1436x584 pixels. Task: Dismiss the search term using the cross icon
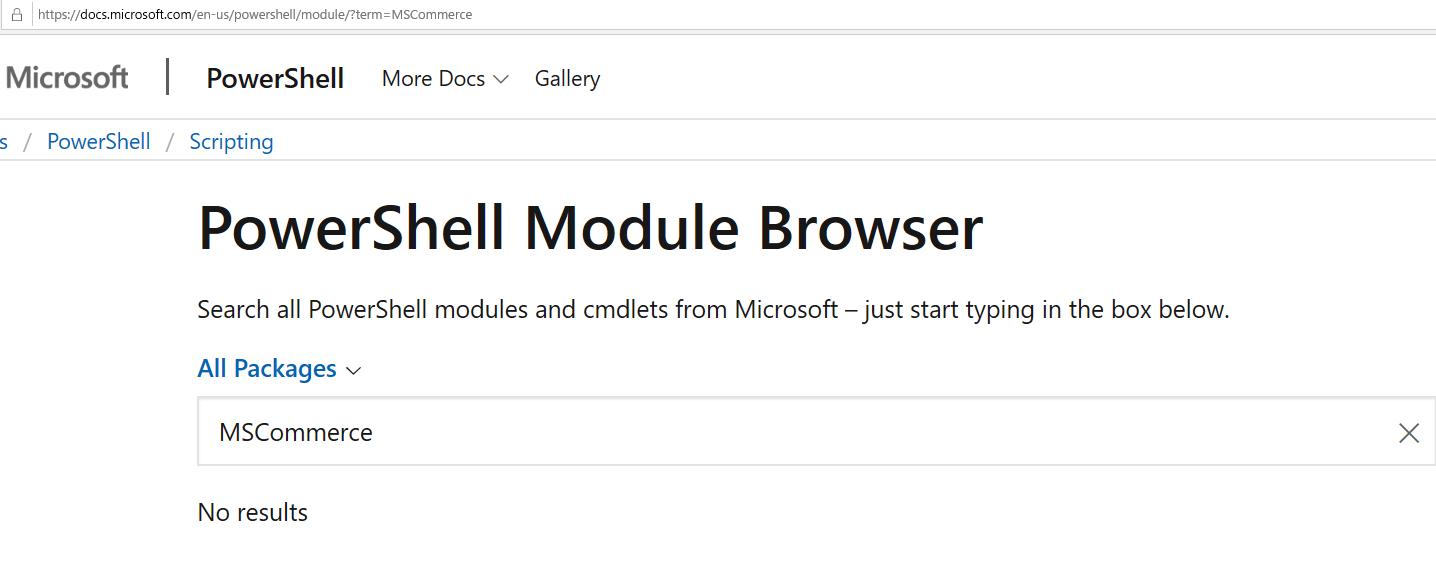(1408, 432)
